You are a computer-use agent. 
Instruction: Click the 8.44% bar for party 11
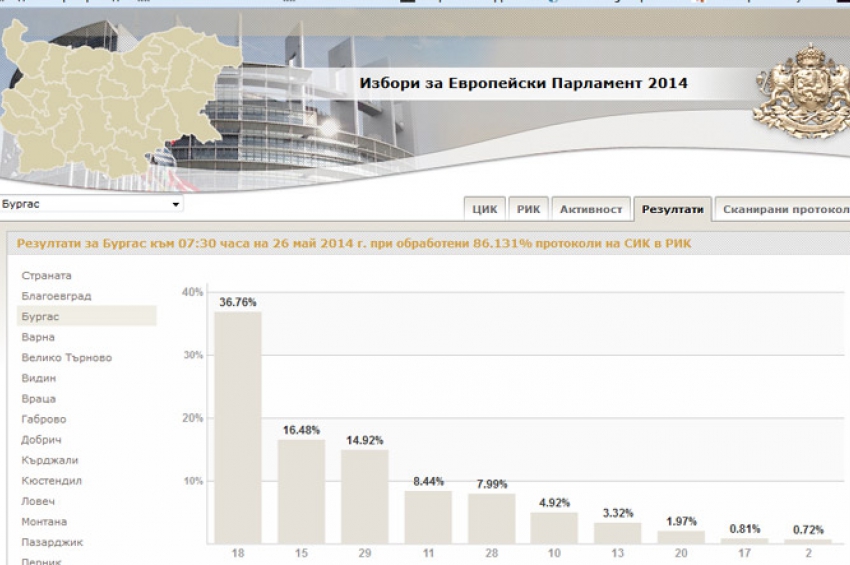[x=428, y=516]
